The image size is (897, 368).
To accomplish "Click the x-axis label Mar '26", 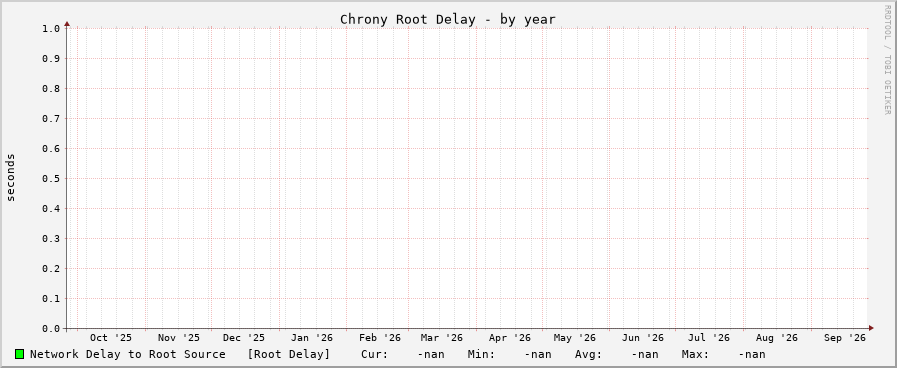I will [442, 338].
